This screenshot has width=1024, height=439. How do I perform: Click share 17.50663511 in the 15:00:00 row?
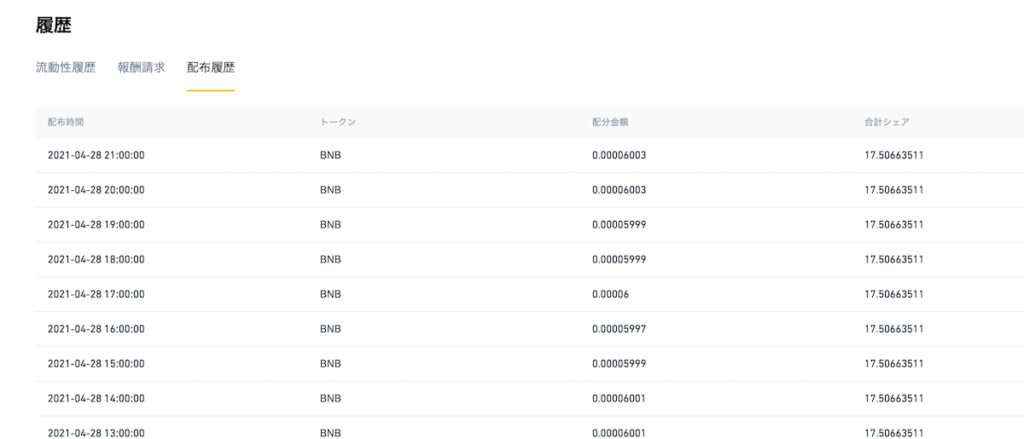[x=893, y=363]
